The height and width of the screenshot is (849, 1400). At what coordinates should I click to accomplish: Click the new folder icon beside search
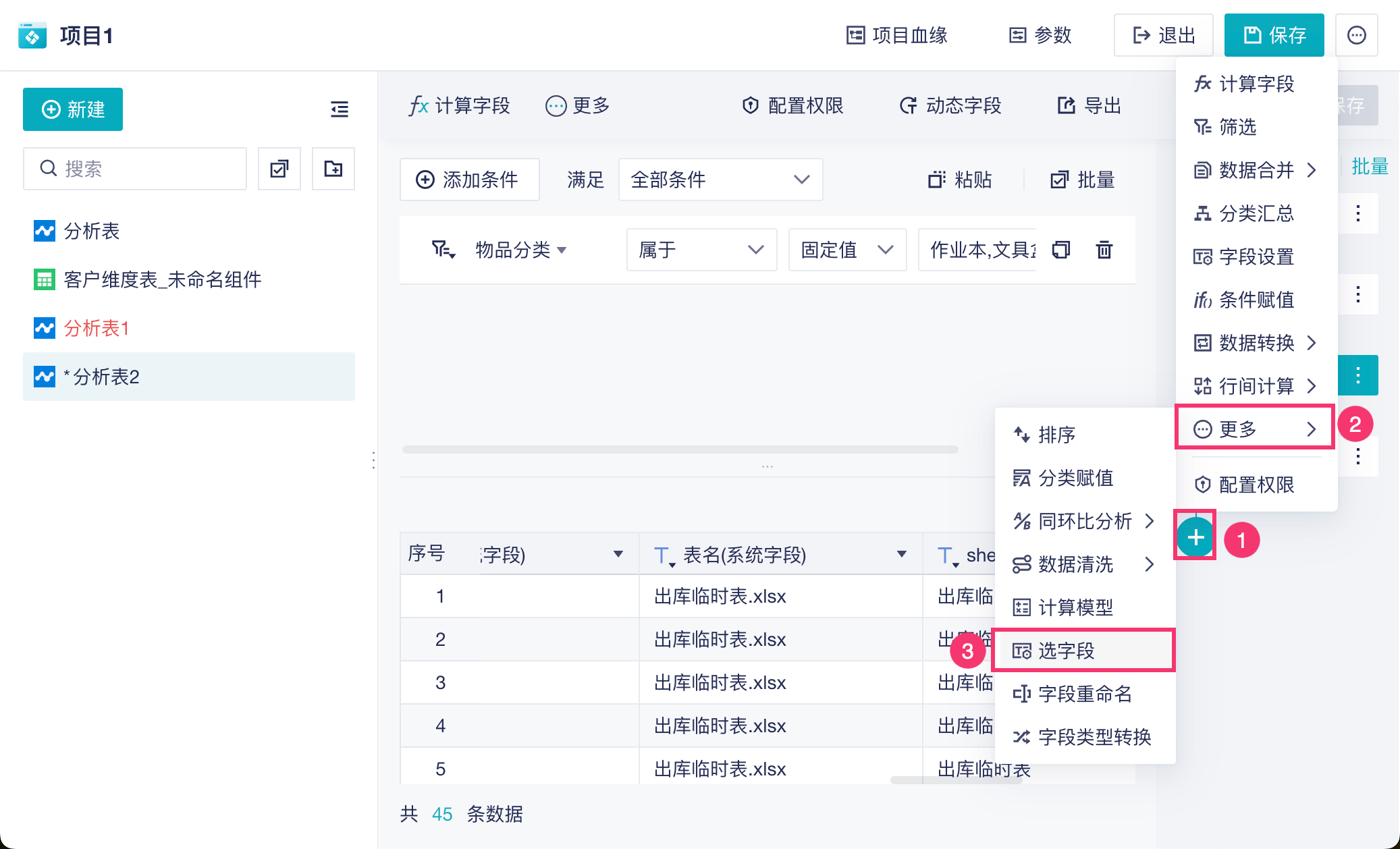coord(333,169)
